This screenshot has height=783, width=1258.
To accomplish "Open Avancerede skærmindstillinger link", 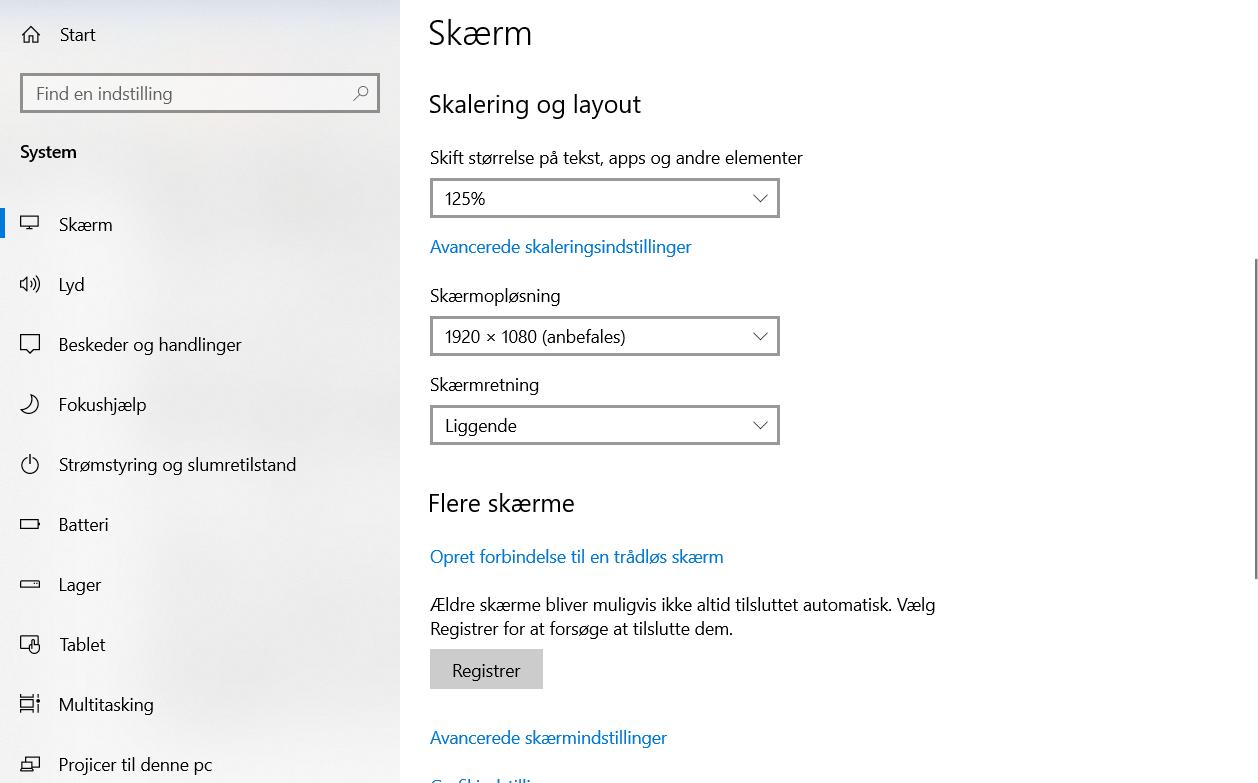I will (x=548, y=738).
